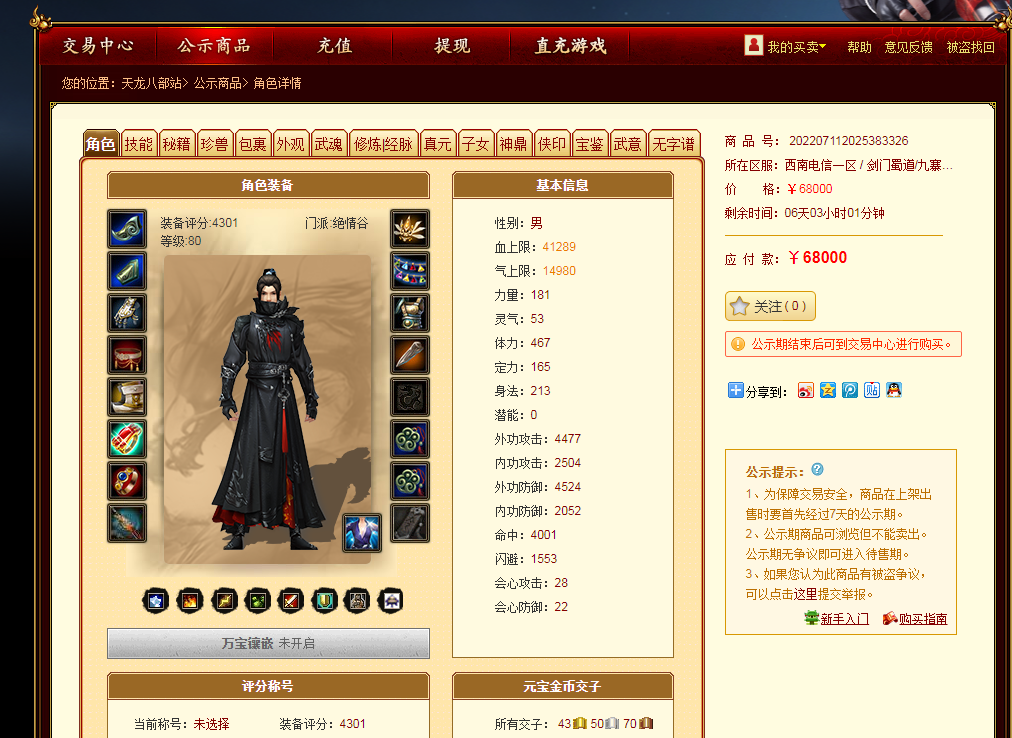This screenshot has width=1012, height=738.
Task: Expand the blue plus 分享到 share menu
Action: point(735,390)
